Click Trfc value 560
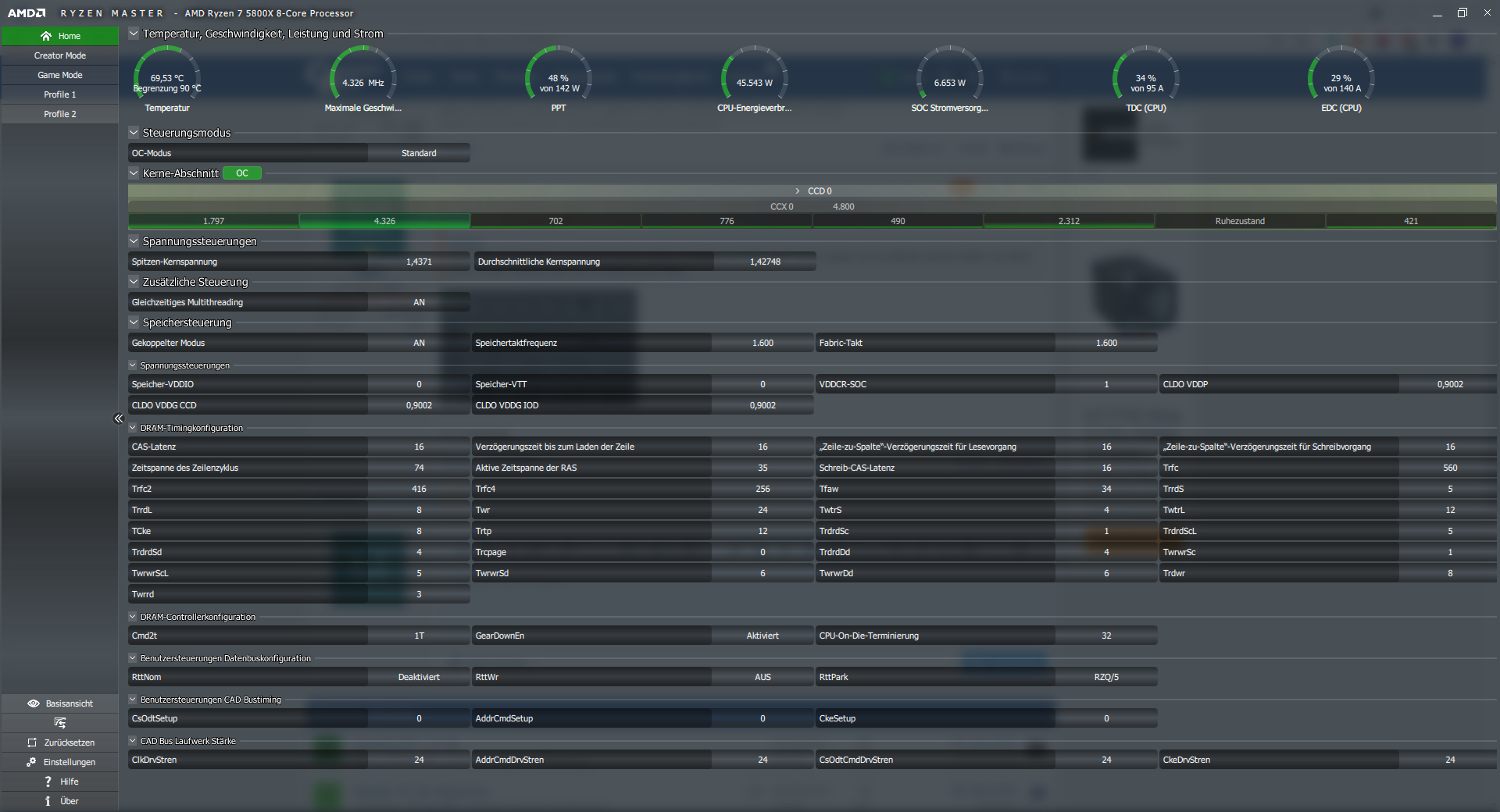The width and height of the screenshot is (1500, 812). point(1450,468)
